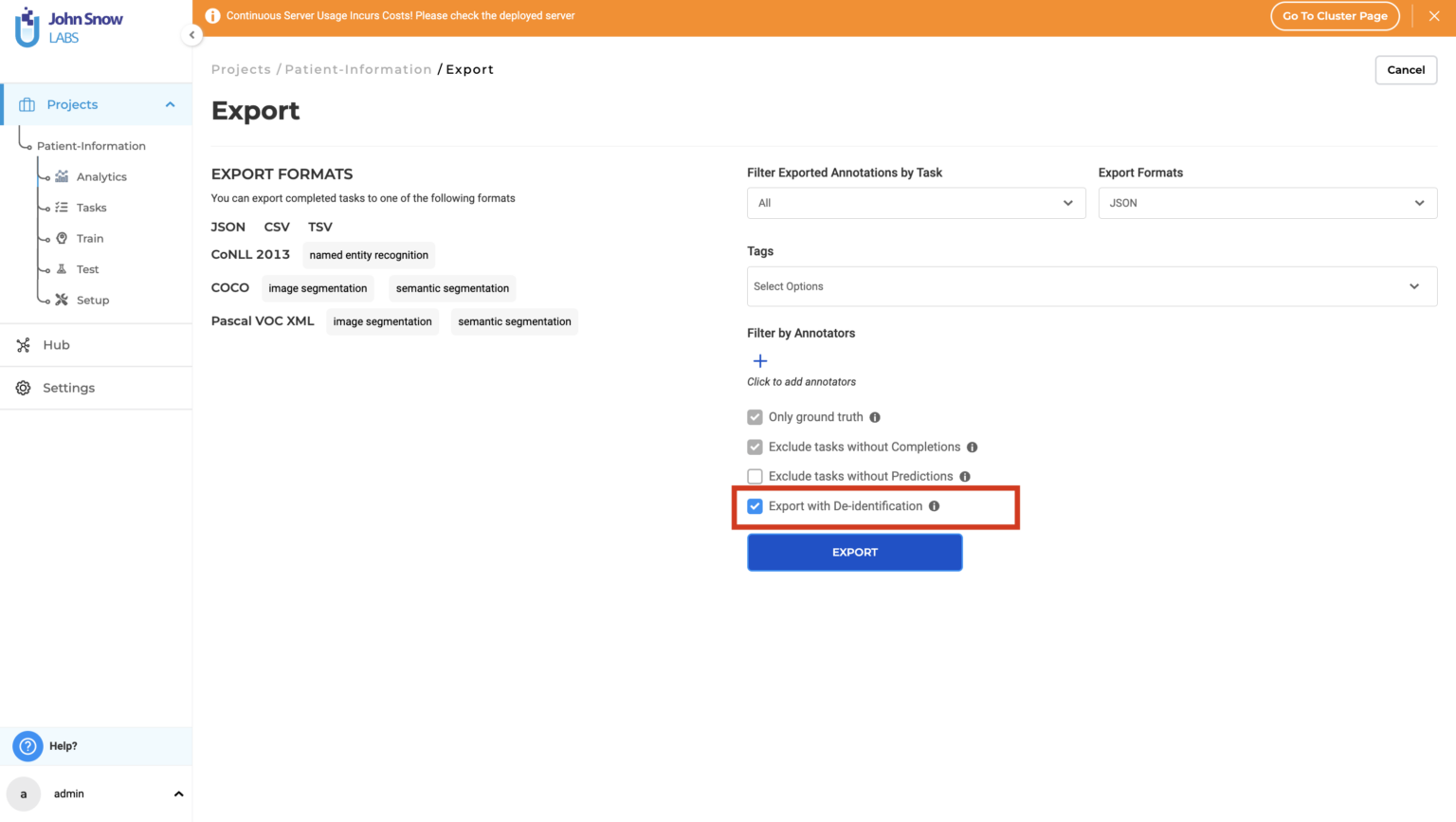The width and height of the screenshot is (1456, 822).
Task: Open the Export Formats JSON dropdown
Action: coord(1266,203)
